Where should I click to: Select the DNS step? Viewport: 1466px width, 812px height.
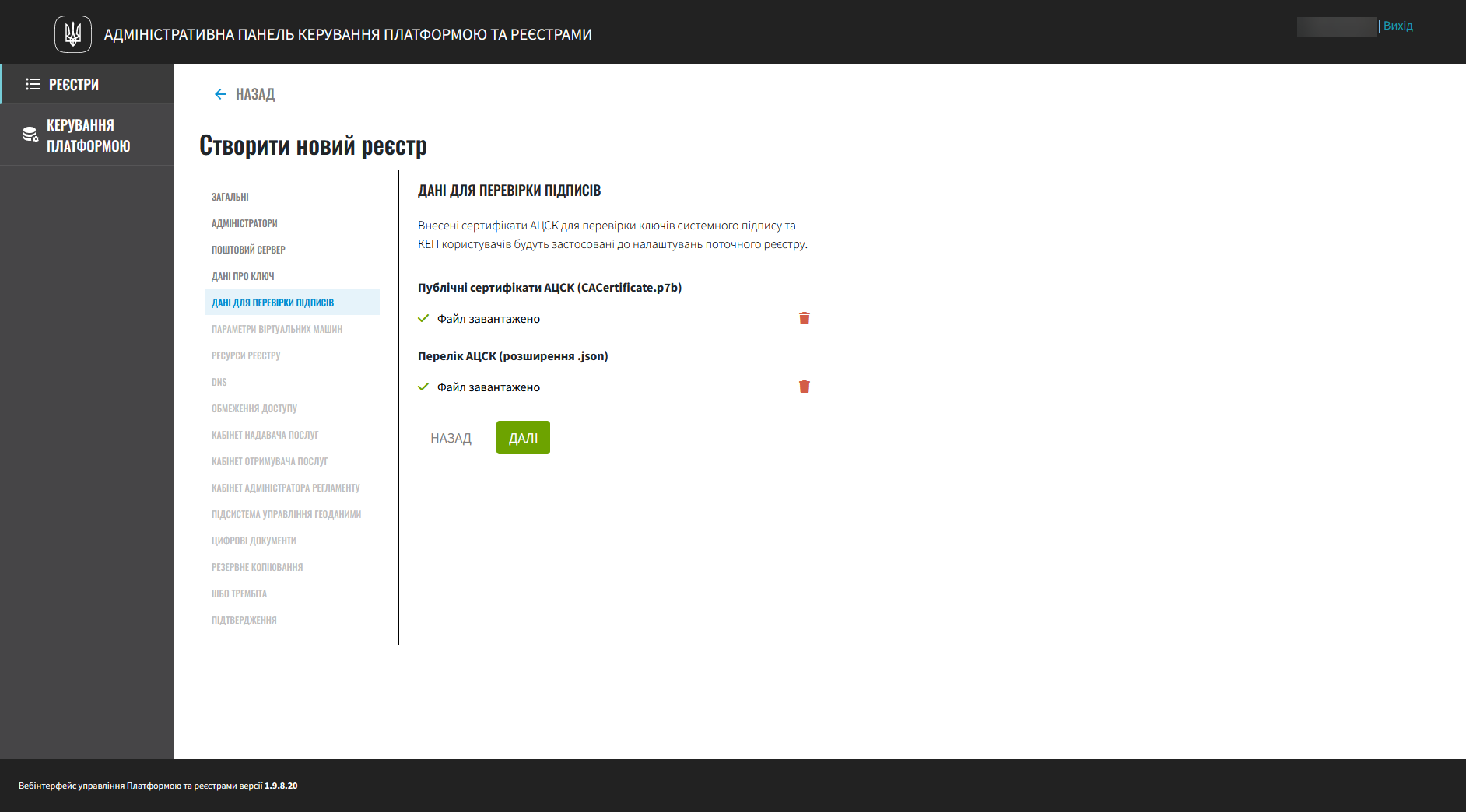click(219, 382)
